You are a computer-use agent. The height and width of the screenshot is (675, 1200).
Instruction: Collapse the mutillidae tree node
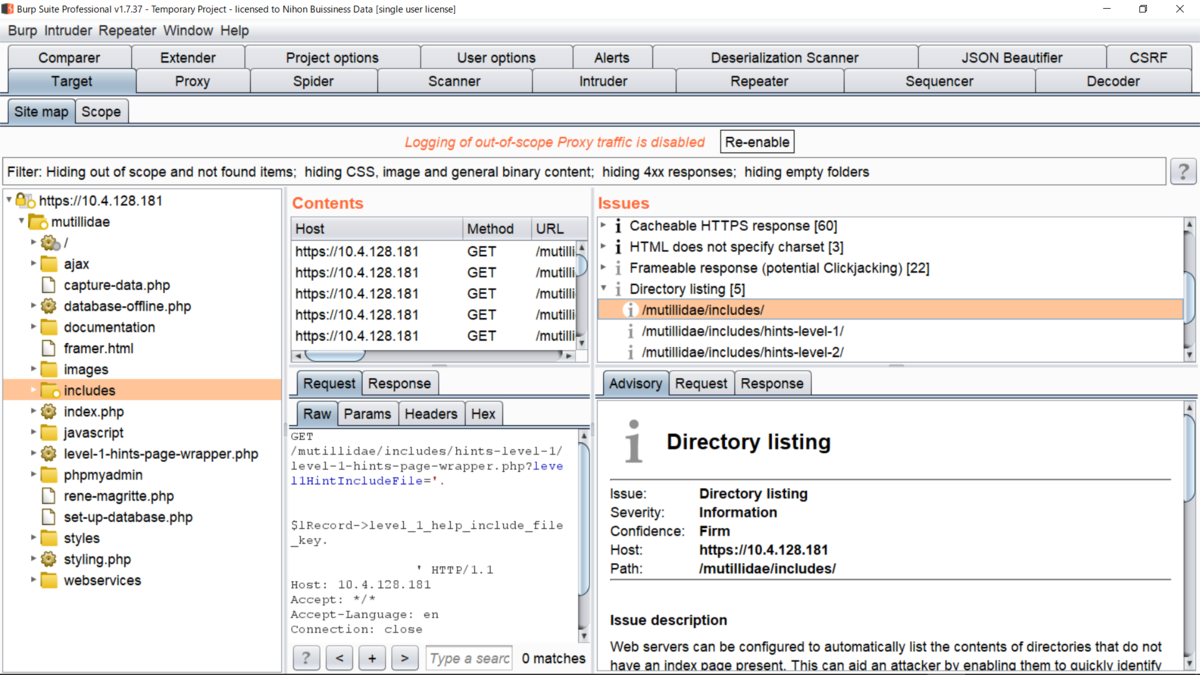point(22,222)
